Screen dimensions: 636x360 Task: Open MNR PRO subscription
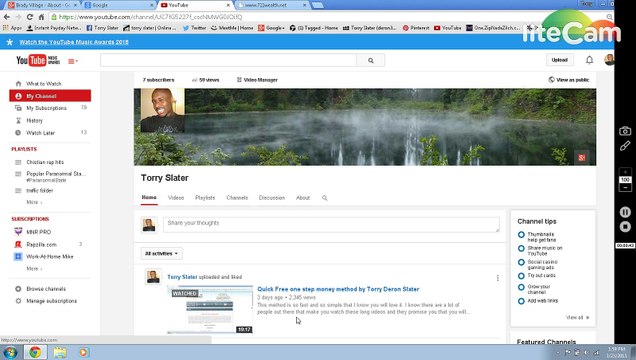[39, 232]
